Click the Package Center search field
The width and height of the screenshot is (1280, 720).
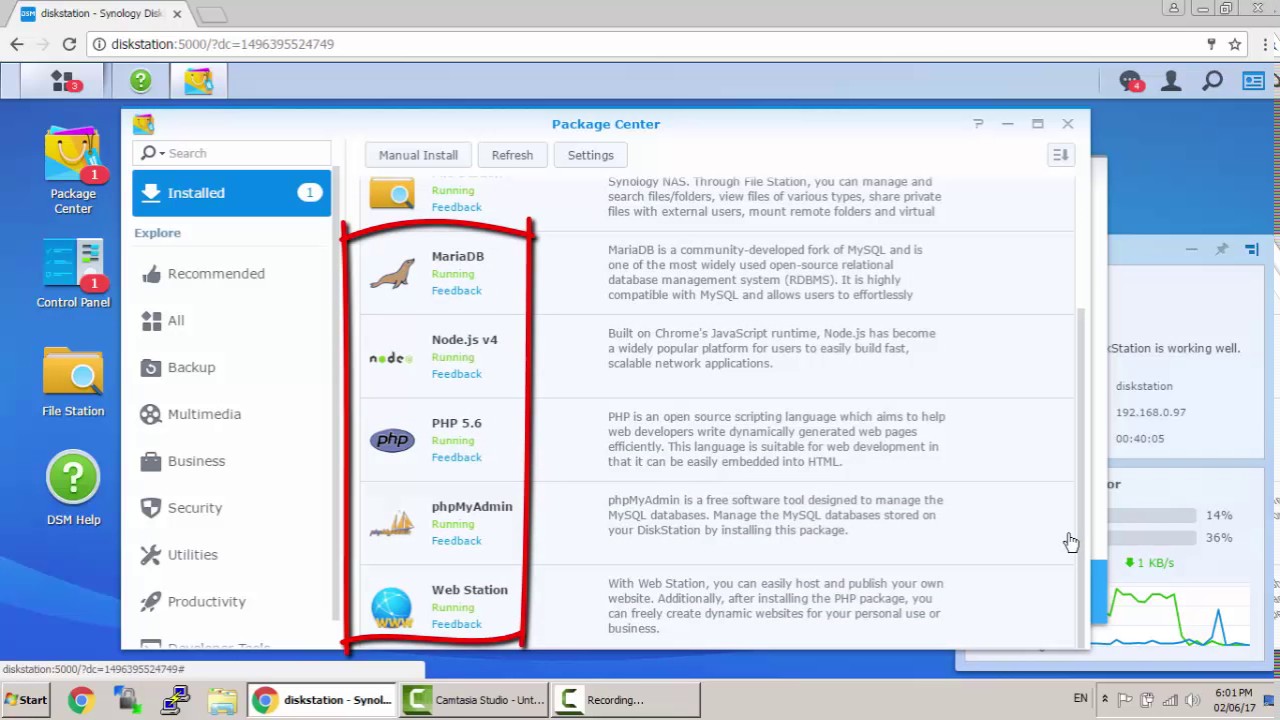[x=231, y=153]
